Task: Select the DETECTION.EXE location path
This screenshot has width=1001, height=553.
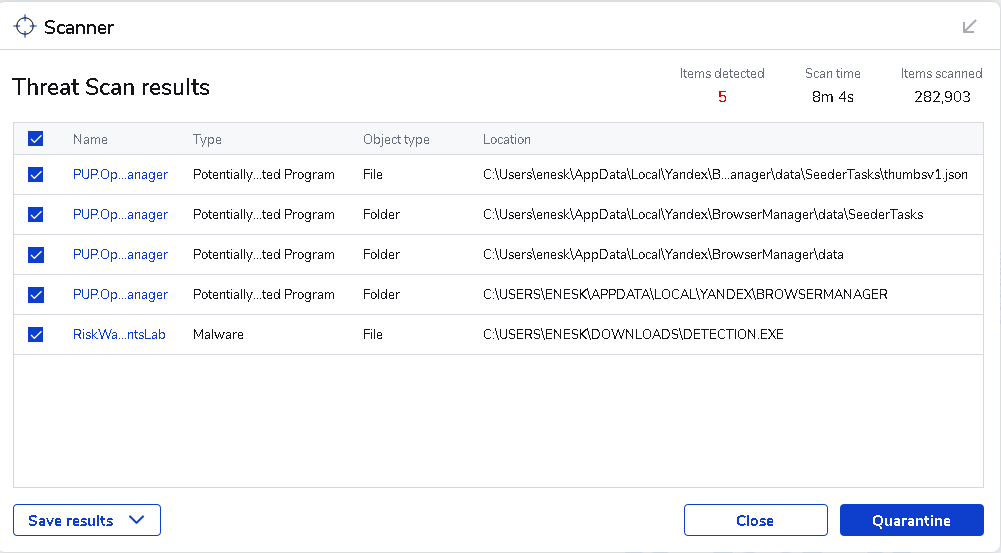Action: point(633,335)
